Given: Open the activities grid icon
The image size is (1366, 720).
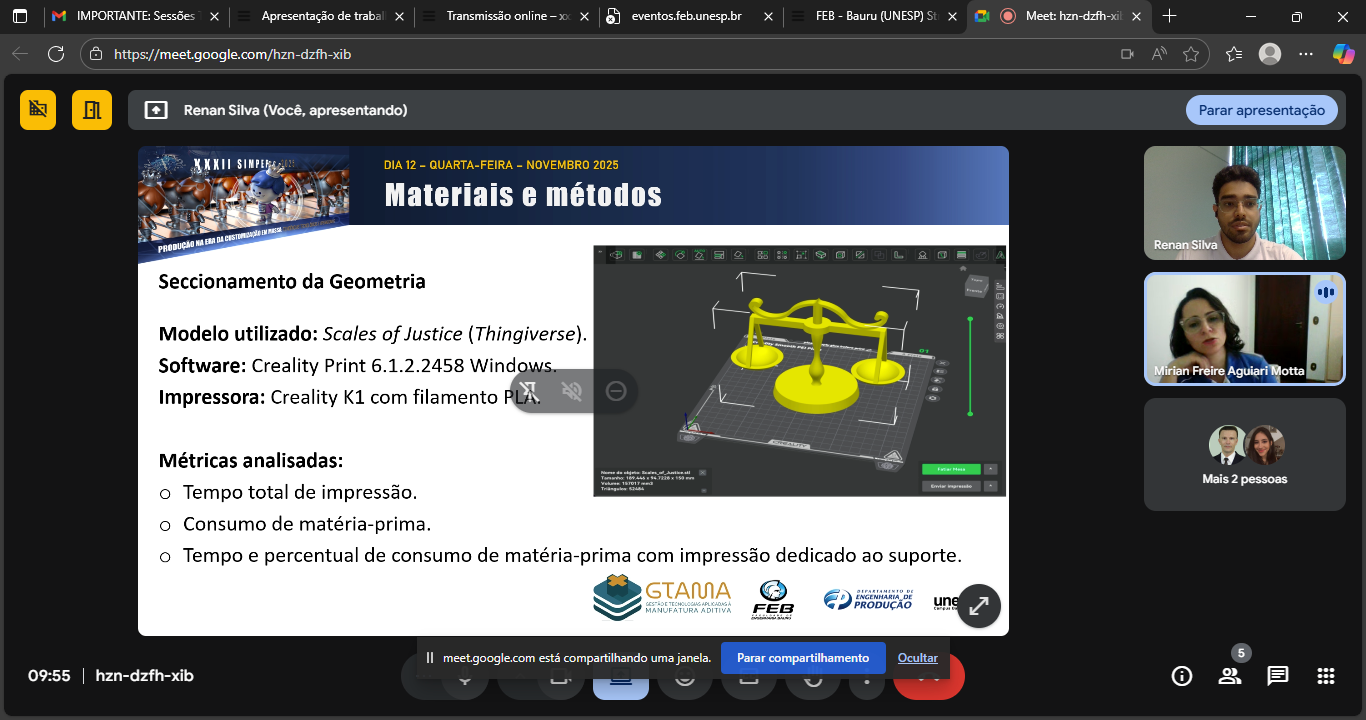Looking at the screenshot, I should point(1326,676).
